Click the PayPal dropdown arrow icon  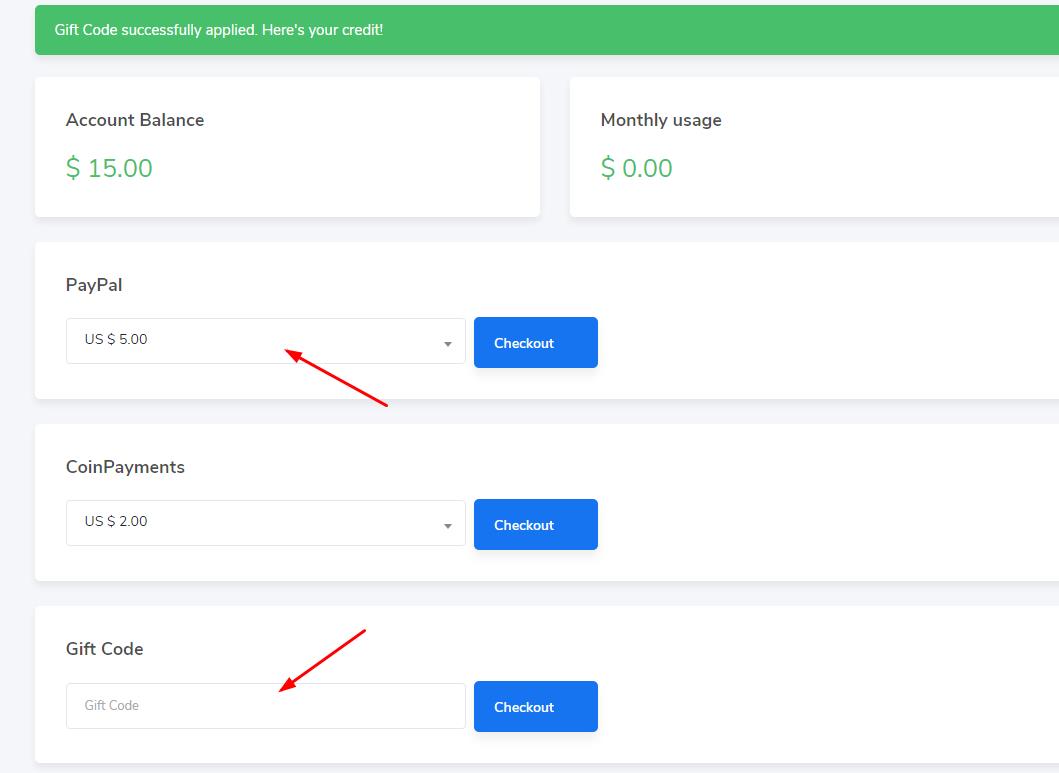(x=448, y=344)
